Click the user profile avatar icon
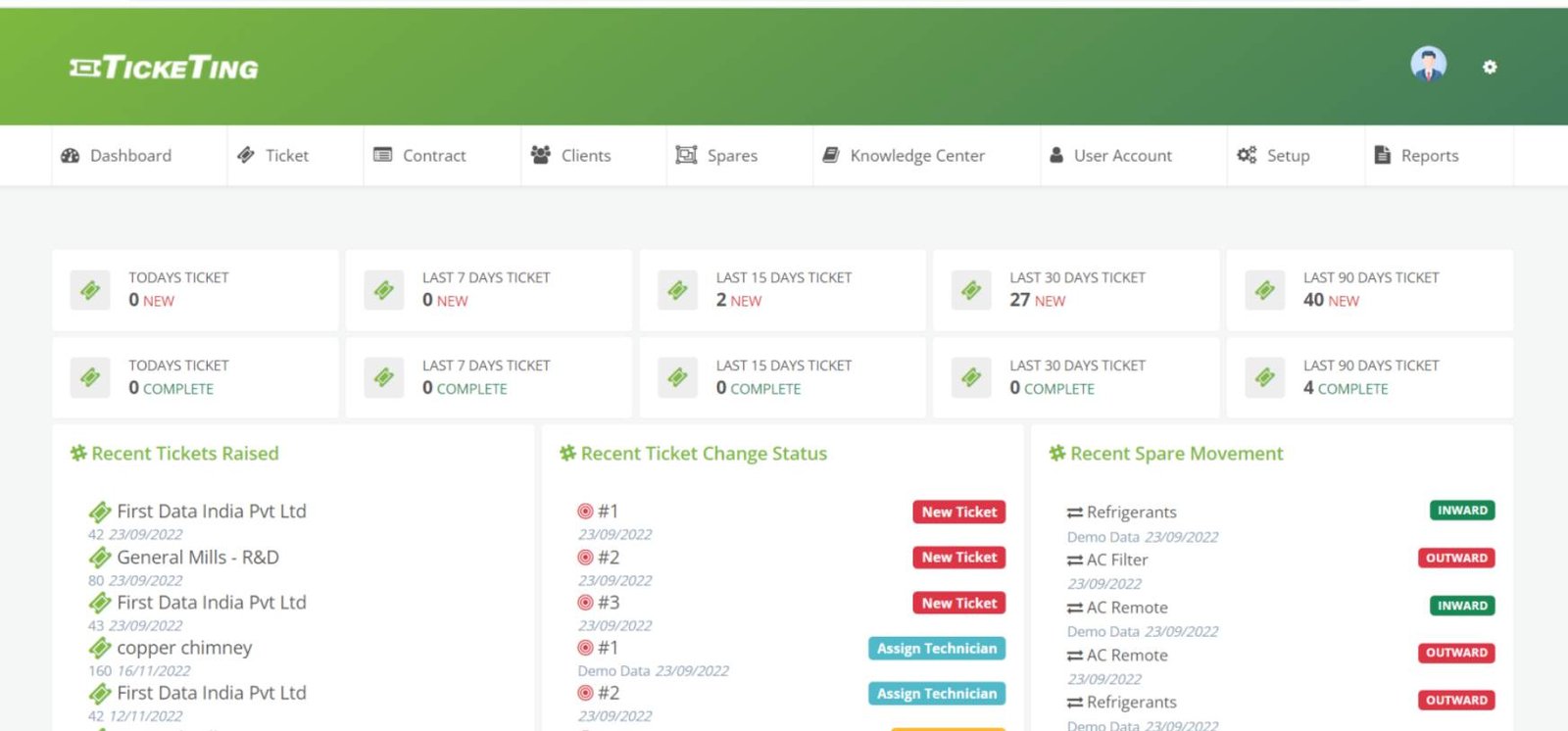Screen dimensions: 1568x731 (1428, 66)
